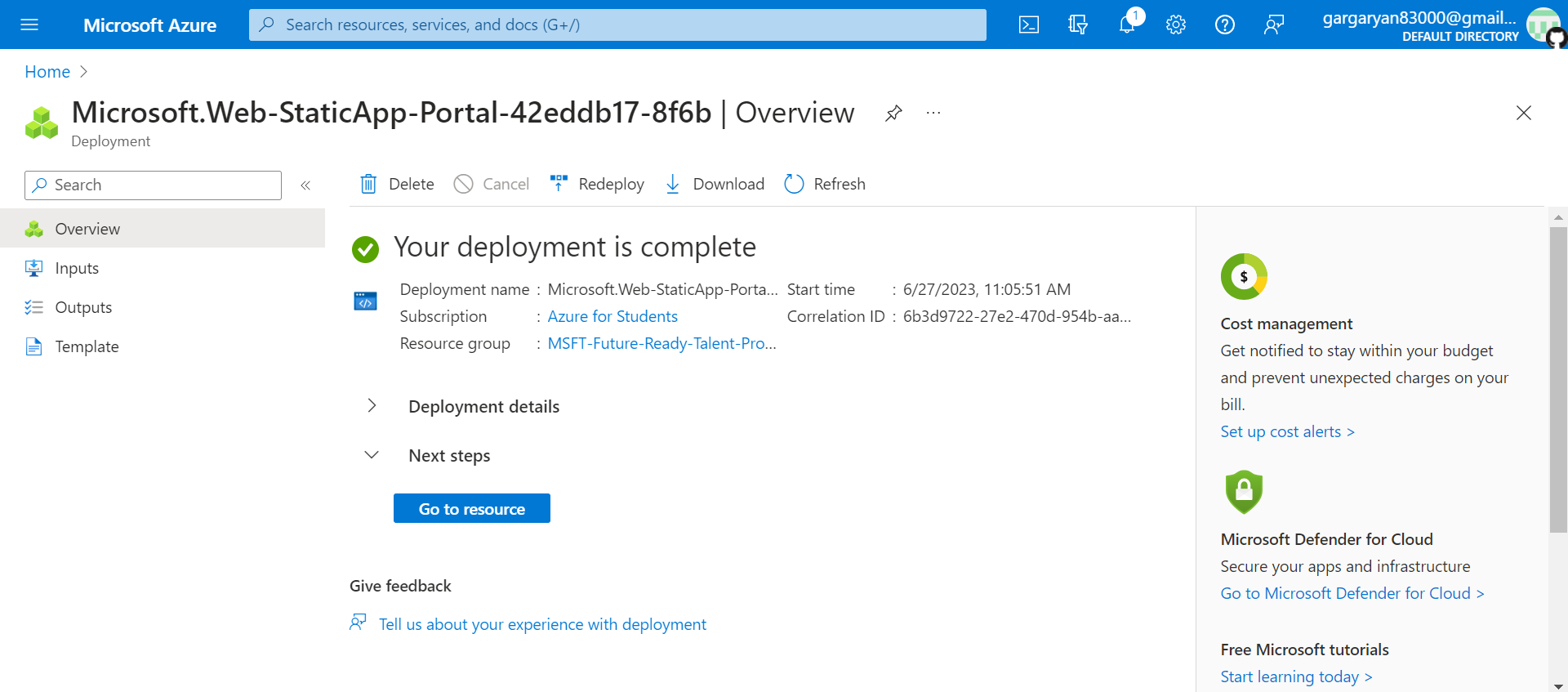Open the more options ellipsis beside title

(933, 113)
